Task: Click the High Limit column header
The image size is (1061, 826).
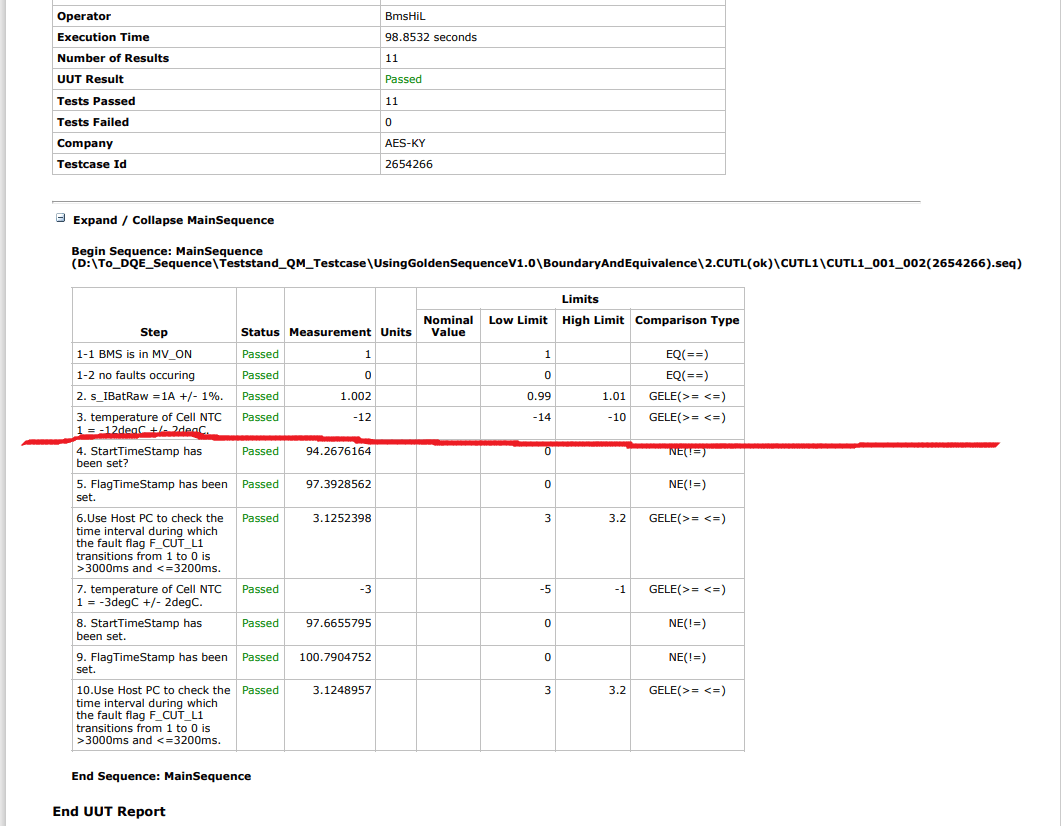Action: pyautogui.click(x=593, y=320)
